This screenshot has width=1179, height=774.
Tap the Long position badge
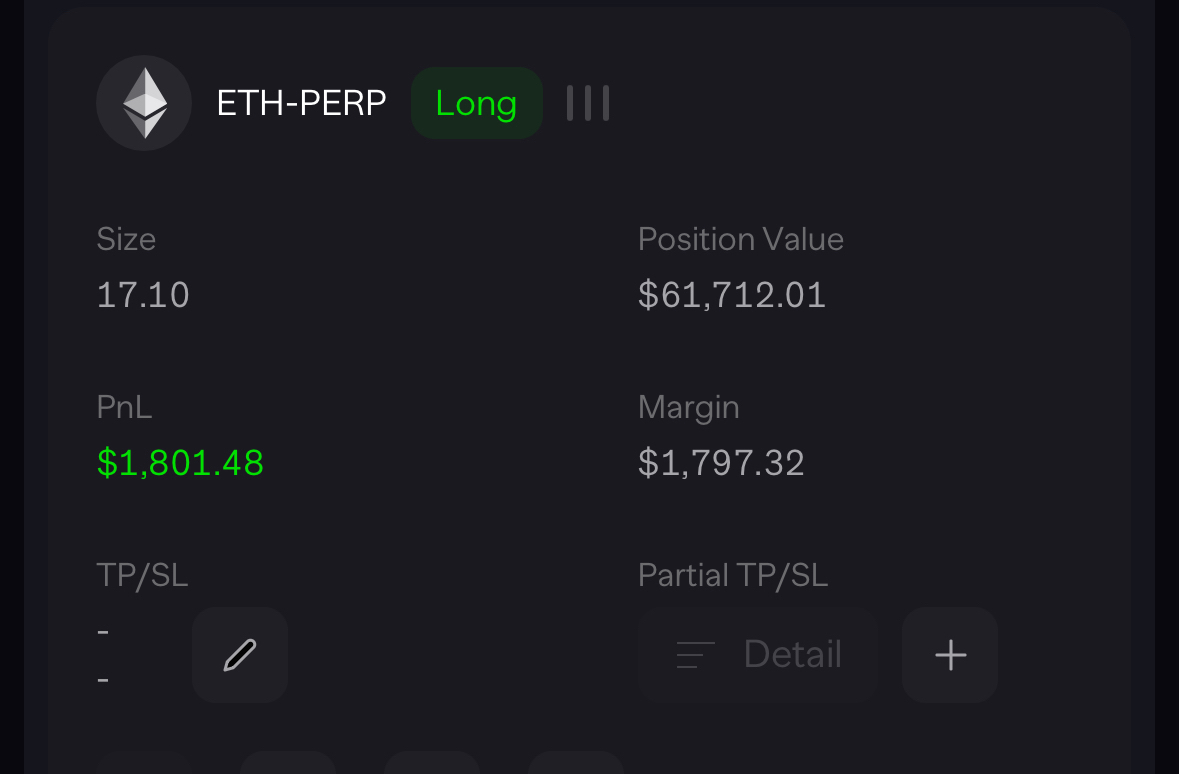tap(477, 103)
